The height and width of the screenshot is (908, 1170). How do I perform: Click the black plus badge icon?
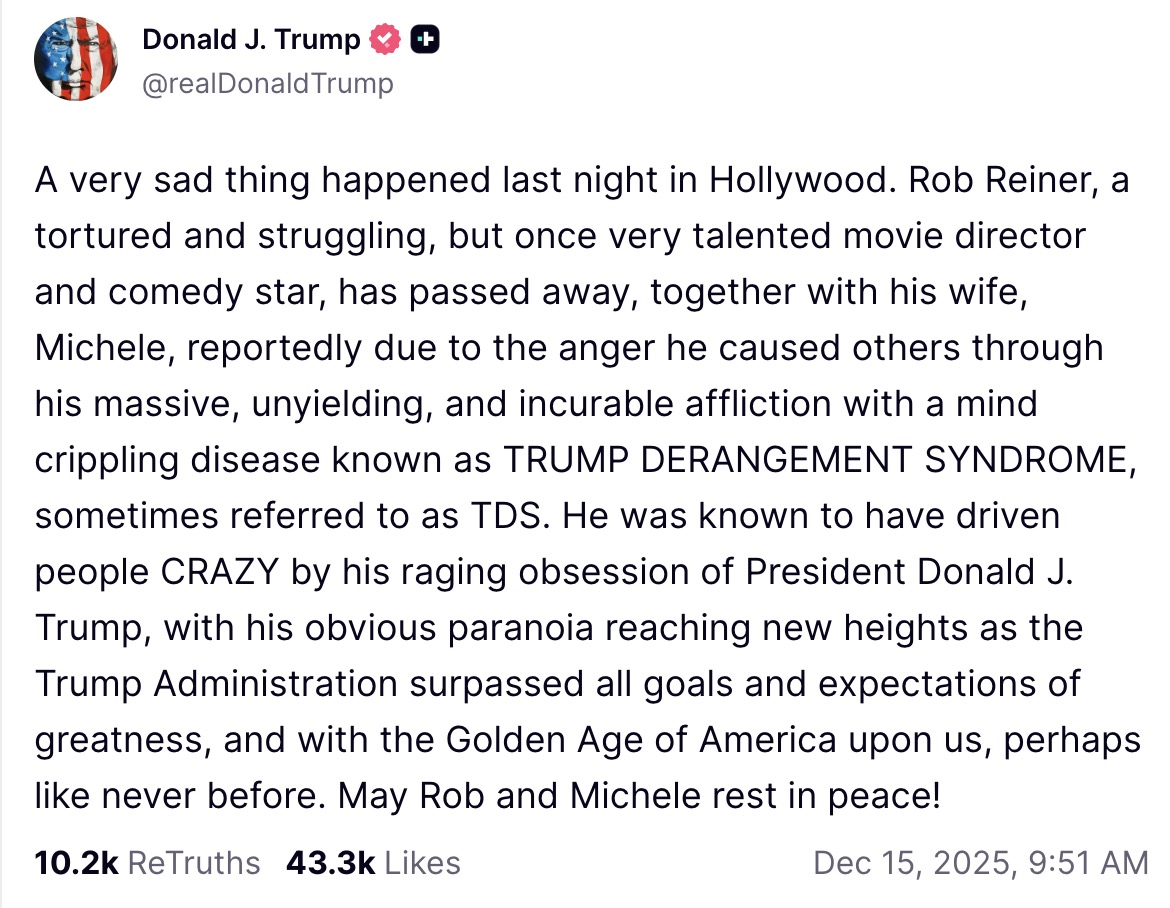[425, 40]
